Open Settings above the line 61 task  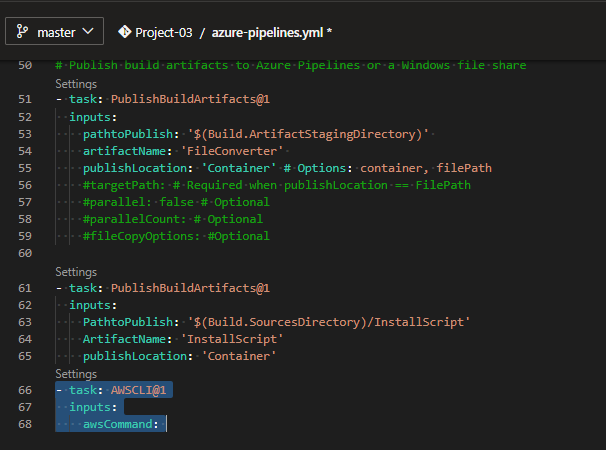(76, 271)
